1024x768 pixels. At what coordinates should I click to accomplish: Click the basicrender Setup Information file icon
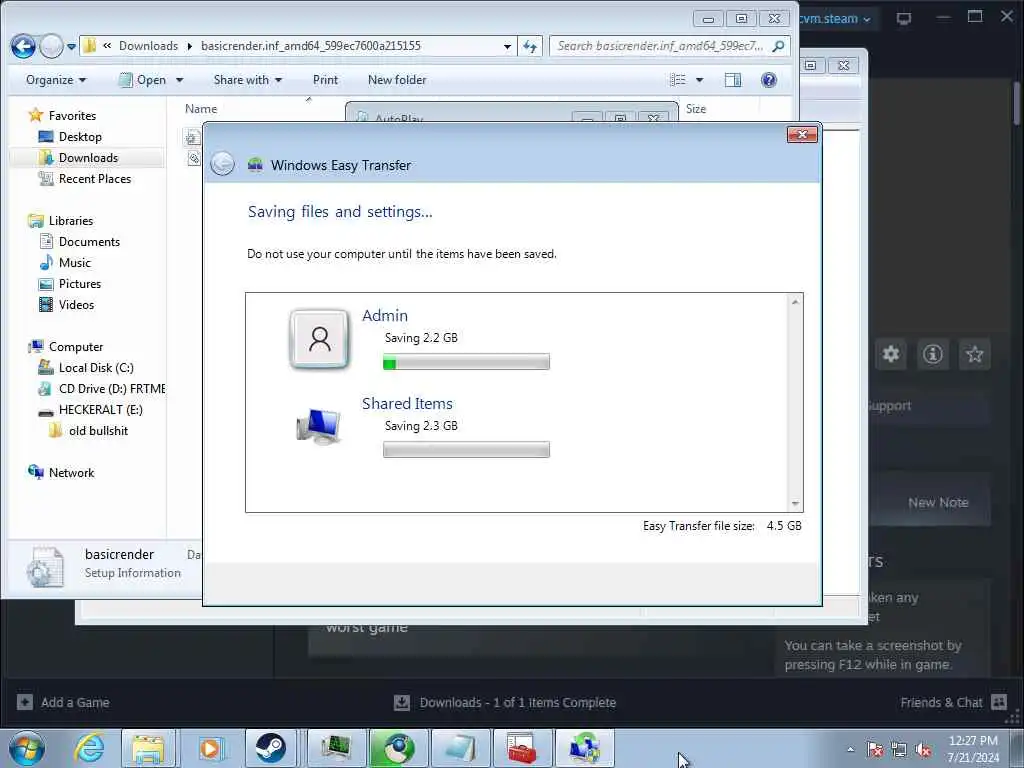[45, 566]
